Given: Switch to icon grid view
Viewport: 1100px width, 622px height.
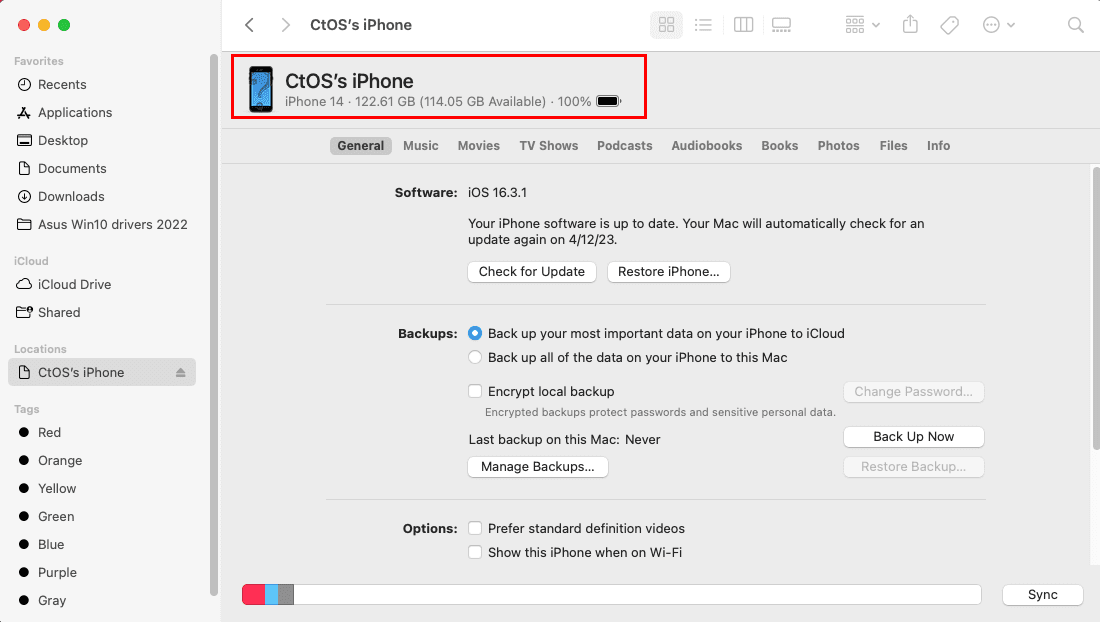Looking at the screenshot, I should click(x=666, y=25).
